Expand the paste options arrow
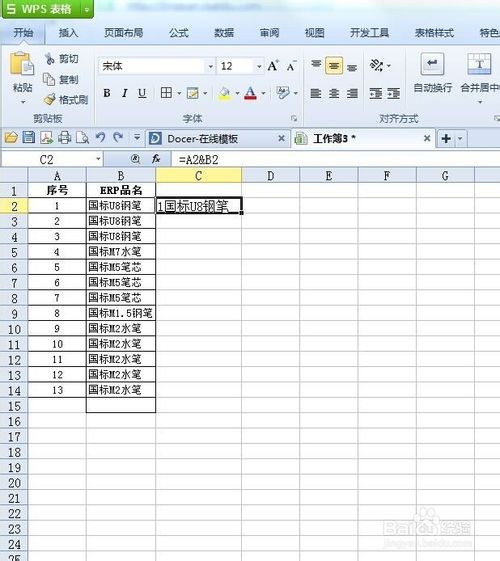Image resolution: width=500 pixels, height=561 pixels. click(23, 102)
